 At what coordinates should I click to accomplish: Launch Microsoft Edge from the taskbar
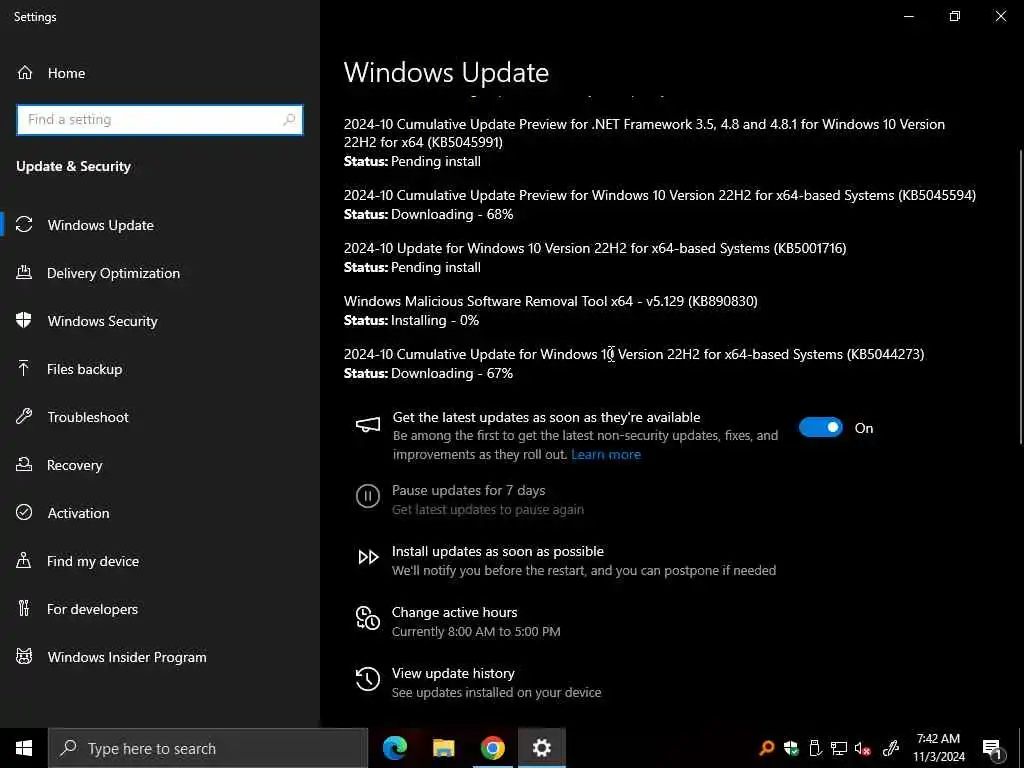click(x=394, y=748)
